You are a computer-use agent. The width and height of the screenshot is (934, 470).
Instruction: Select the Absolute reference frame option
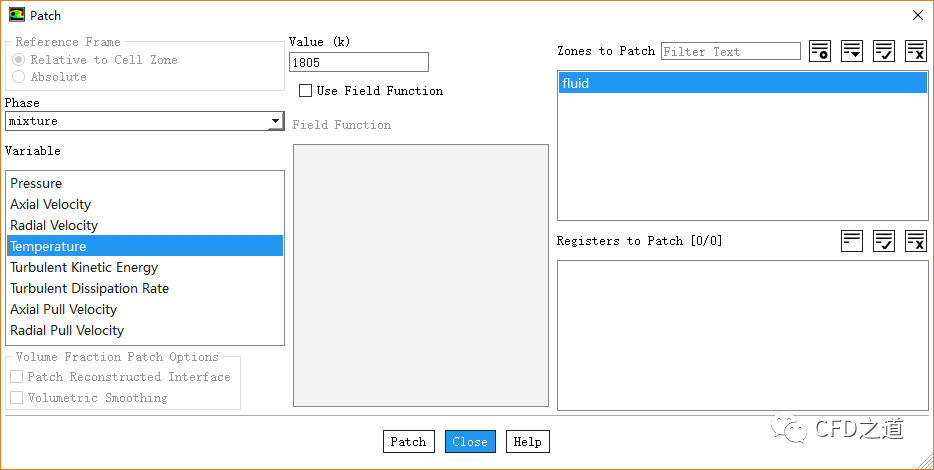coord(19,77)
